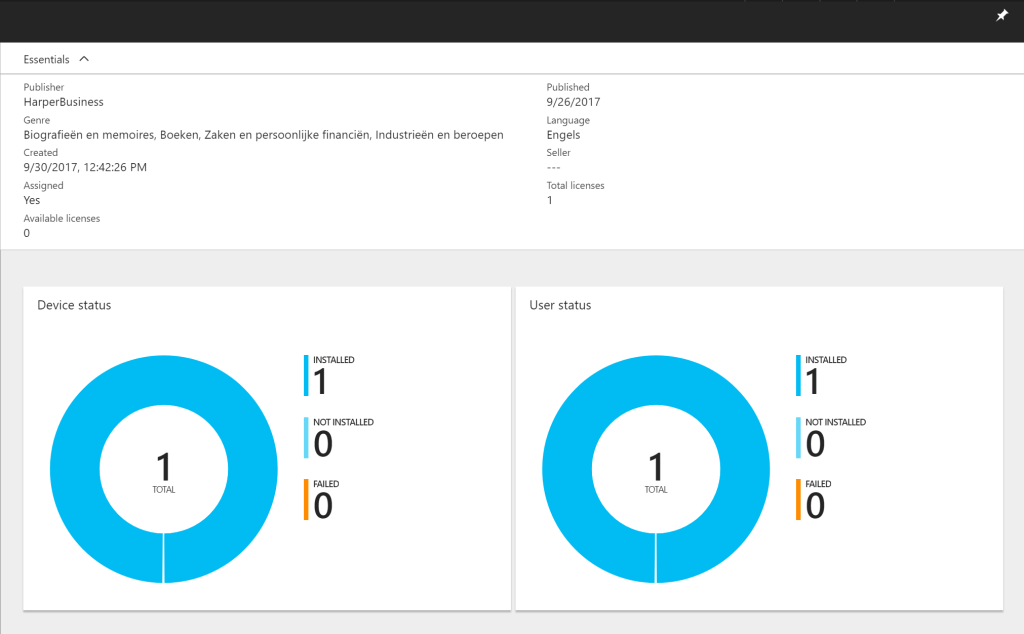The width and height of the screenshot is (1024, 634).
Task: Open the User status tile title
Action: (560, 305)
